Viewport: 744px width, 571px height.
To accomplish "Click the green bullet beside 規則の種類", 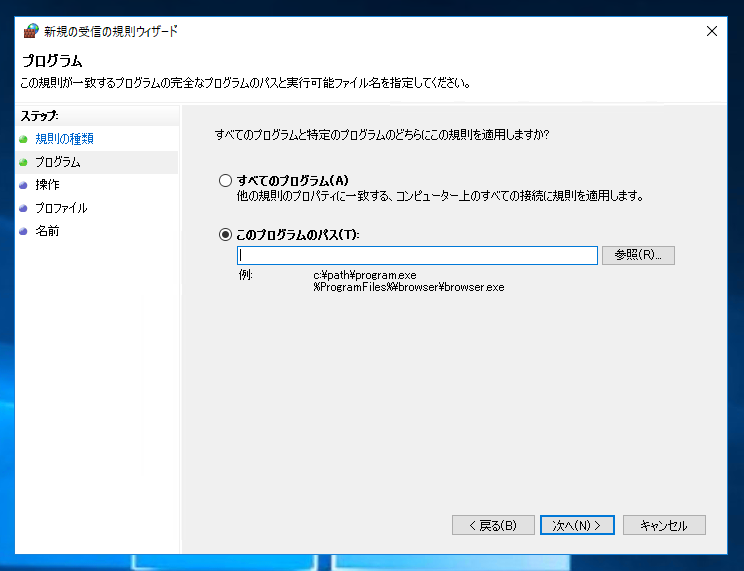I will (x=23, y=139).
